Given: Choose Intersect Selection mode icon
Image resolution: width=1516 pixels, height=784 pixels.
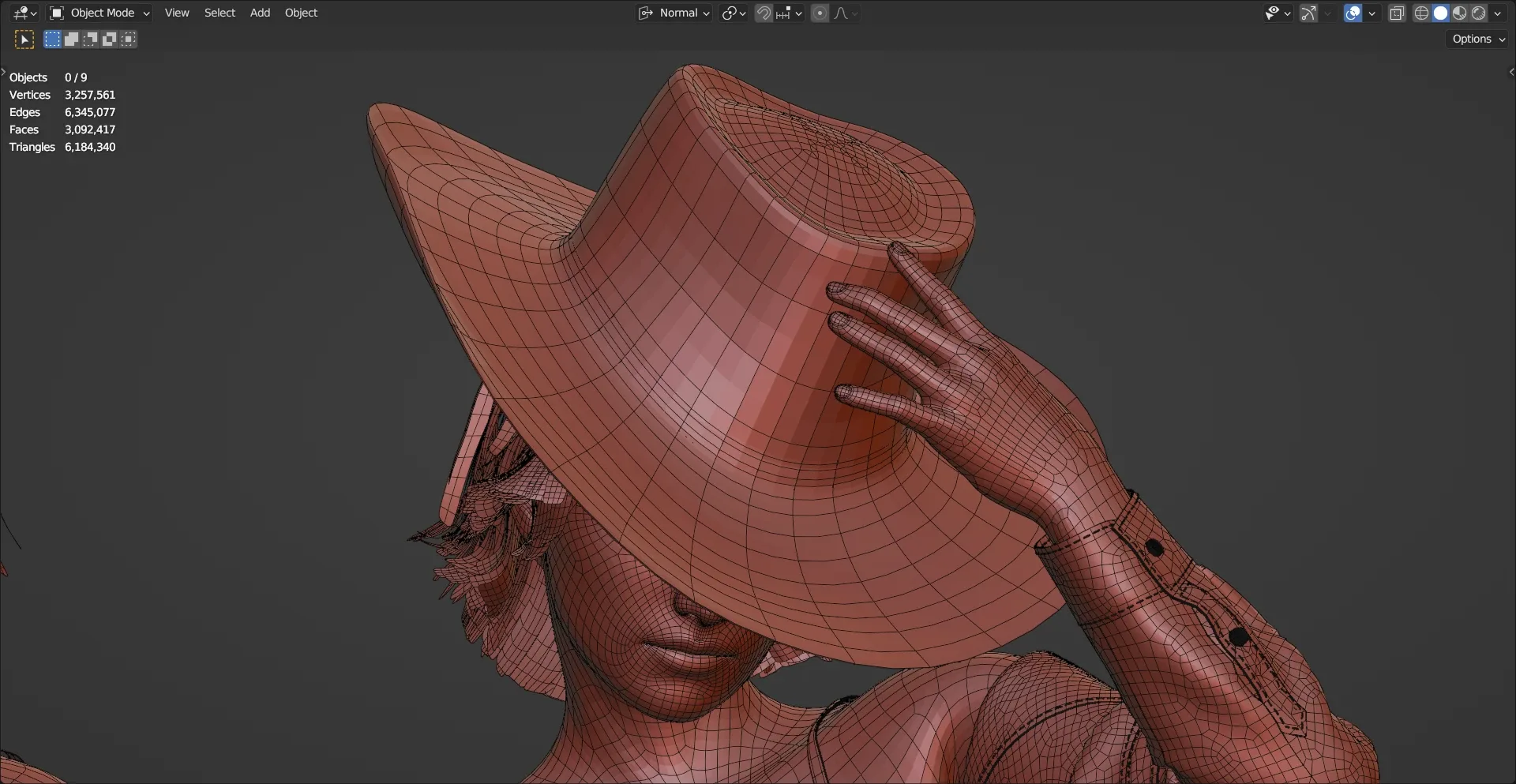Looking at the screenshot, I should tap(128, 39).
